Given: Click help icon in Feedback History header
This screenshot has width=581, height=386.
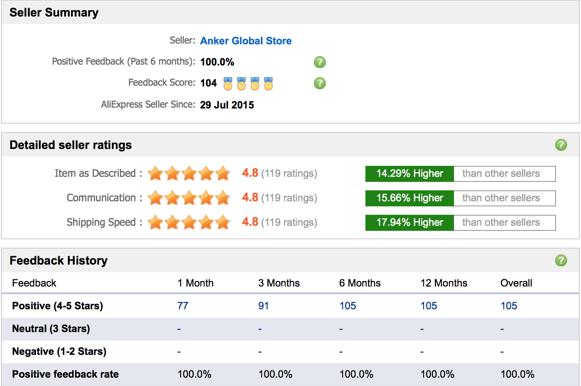Looking at the screenshot, I should [561, 260].
